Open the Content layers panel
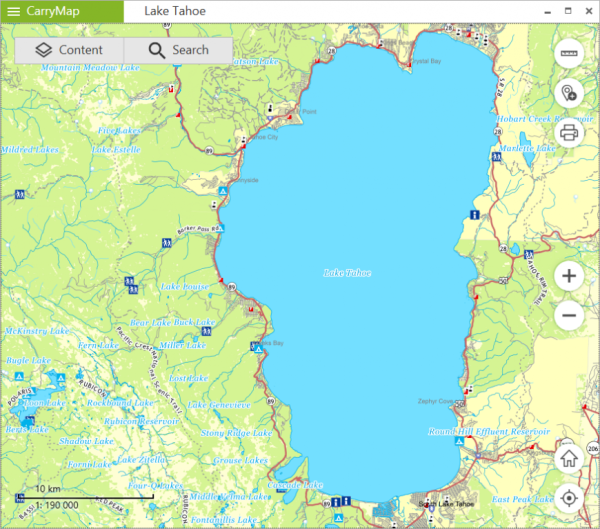600x529 pixels. (x=69, y=50)
